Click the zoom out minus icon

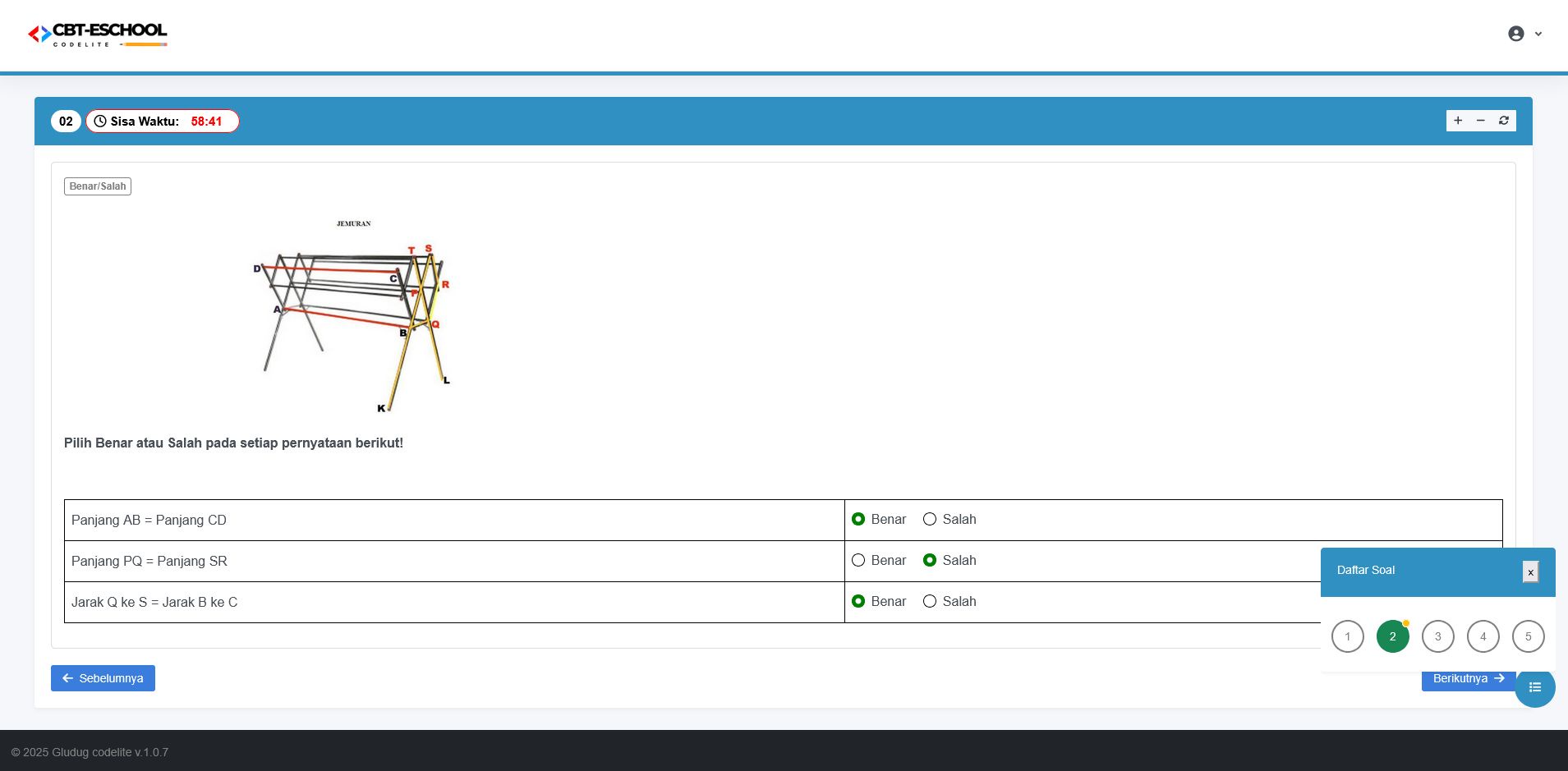click(1479, 121)
